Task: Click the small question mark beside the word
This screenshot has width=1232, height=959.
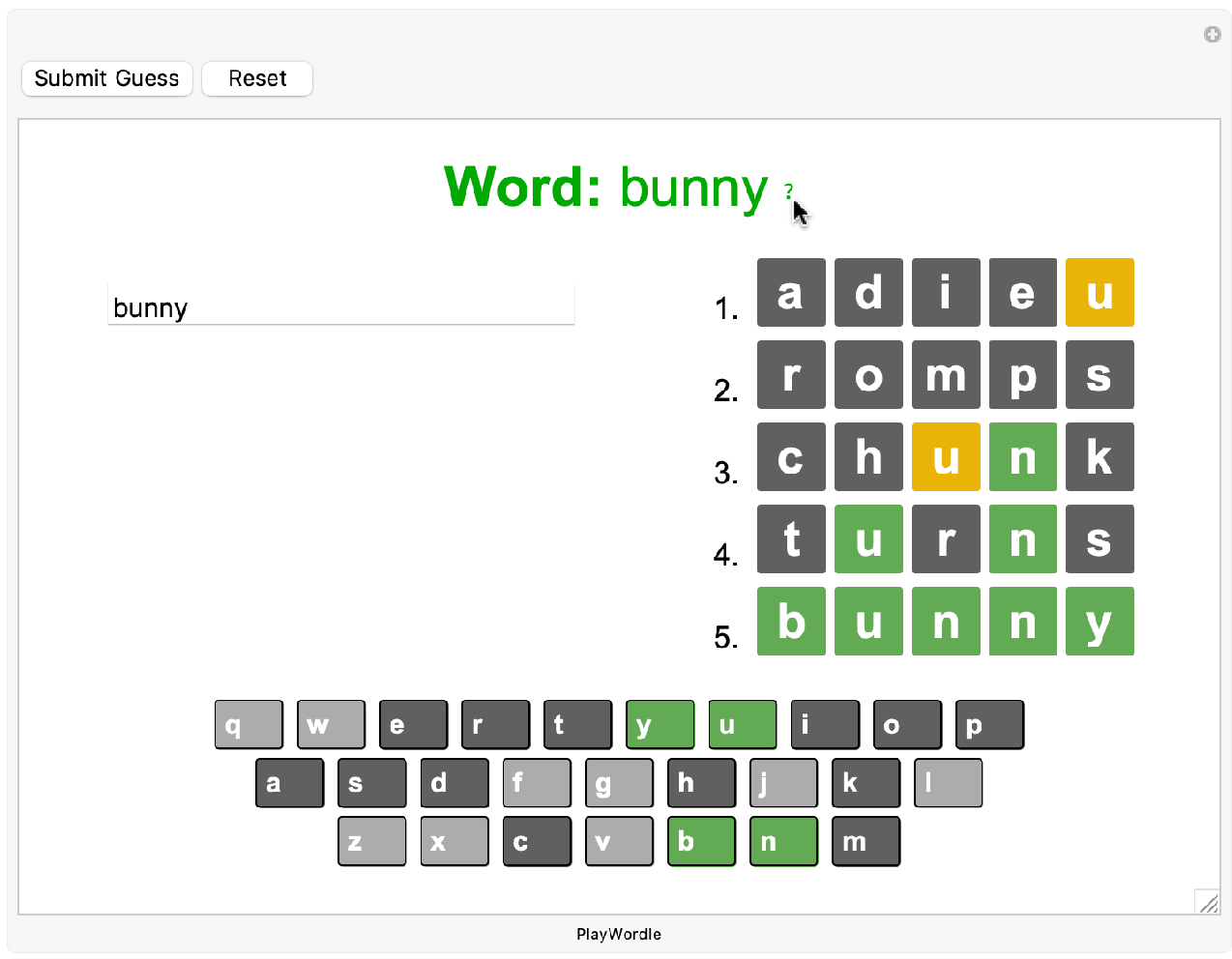Action: click(788, 189)
